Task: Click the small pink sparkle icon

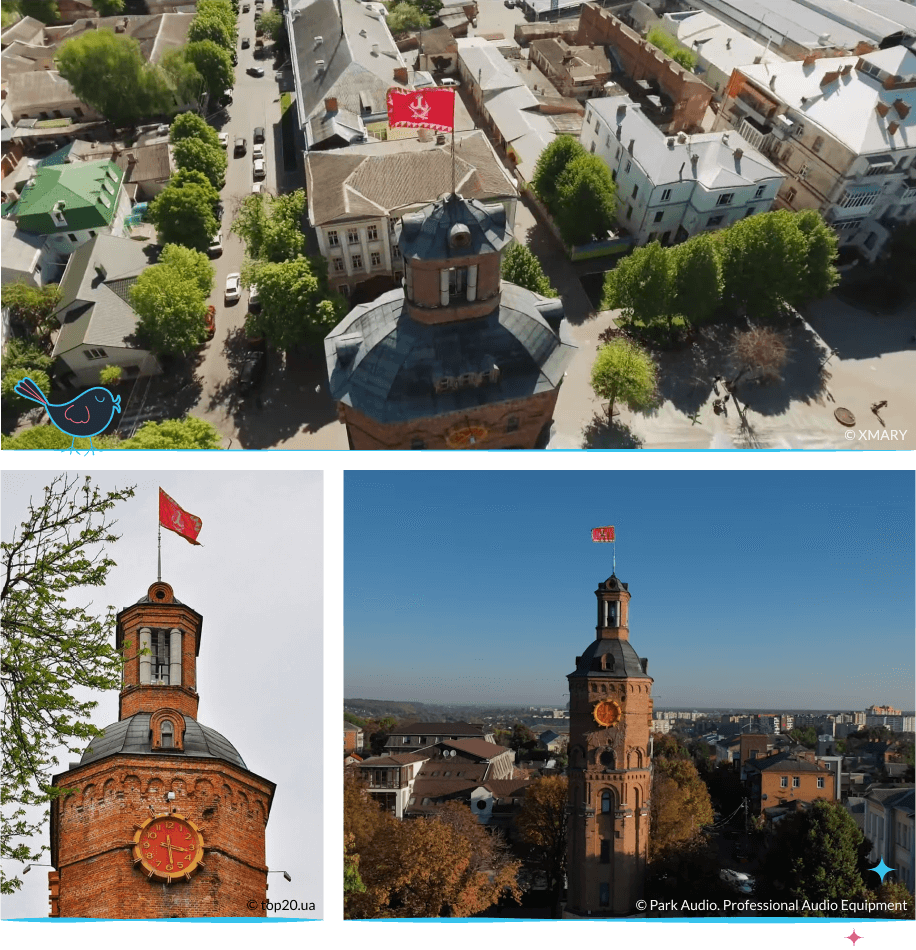Action: [853, 937]
